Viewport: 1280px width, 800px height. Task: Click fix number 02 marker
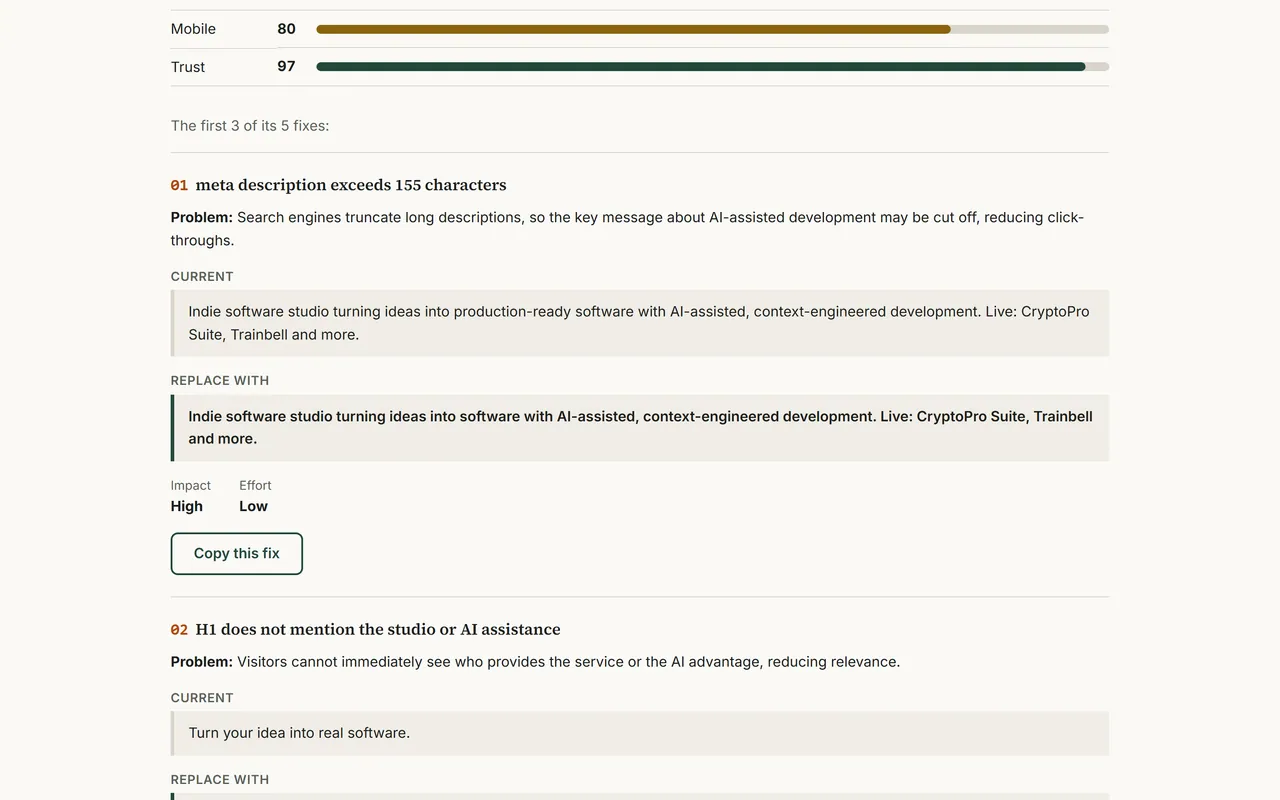179,630
